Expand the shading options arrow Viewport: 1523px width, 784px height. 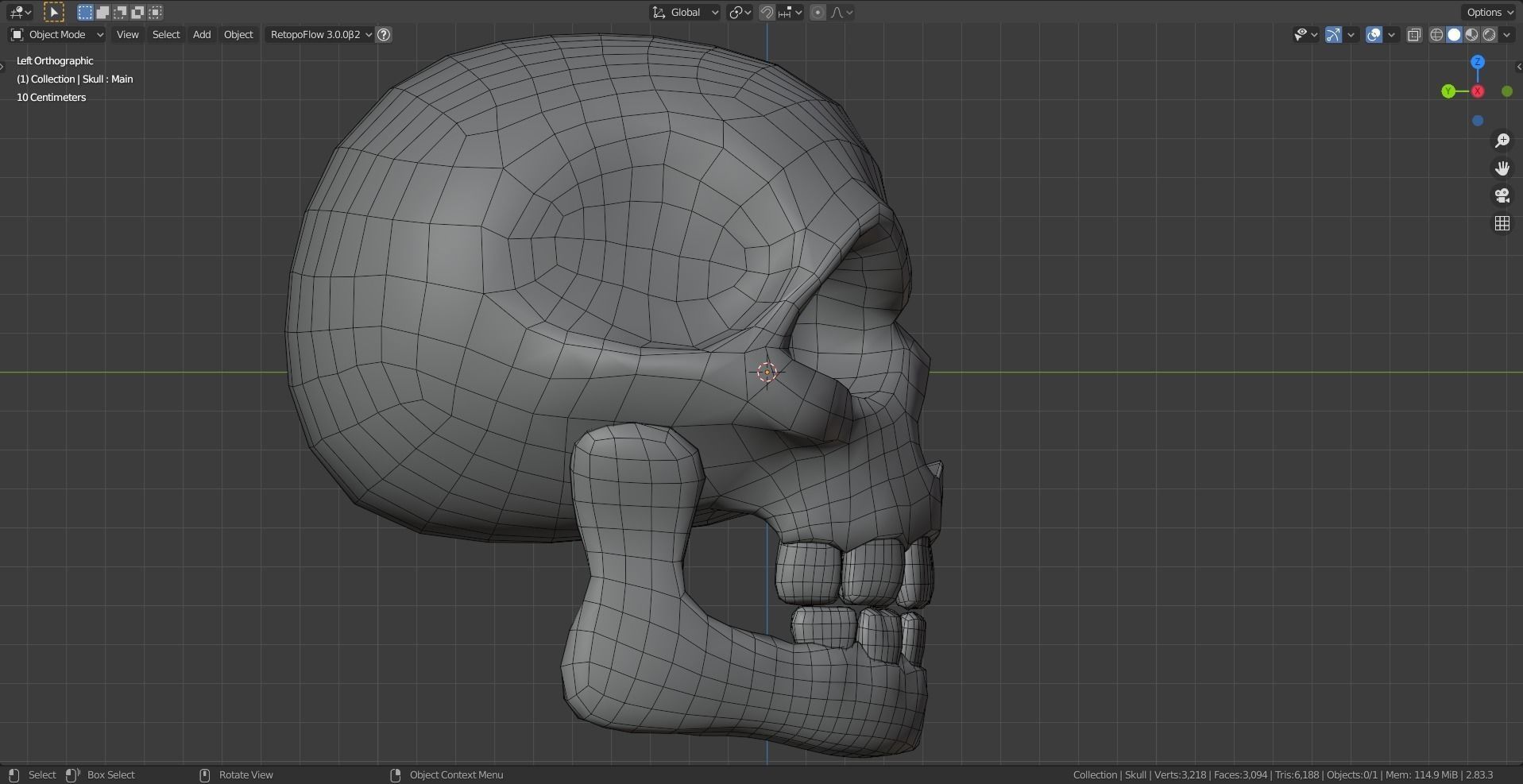(x=1507, y=34)
